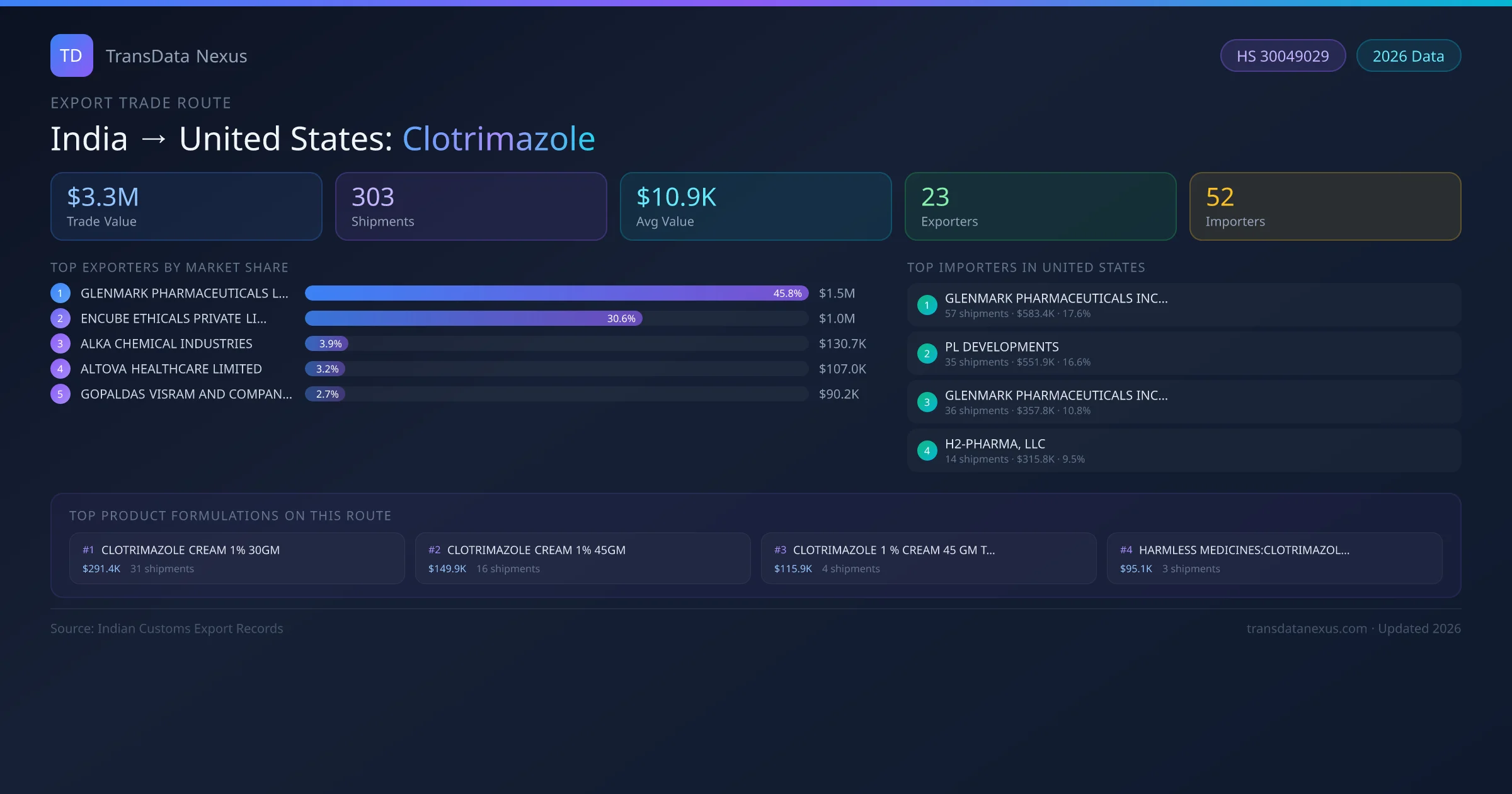Screen dimensions: 1512x794
Task: Open the 23 Exporters card
Action: 1040,206
